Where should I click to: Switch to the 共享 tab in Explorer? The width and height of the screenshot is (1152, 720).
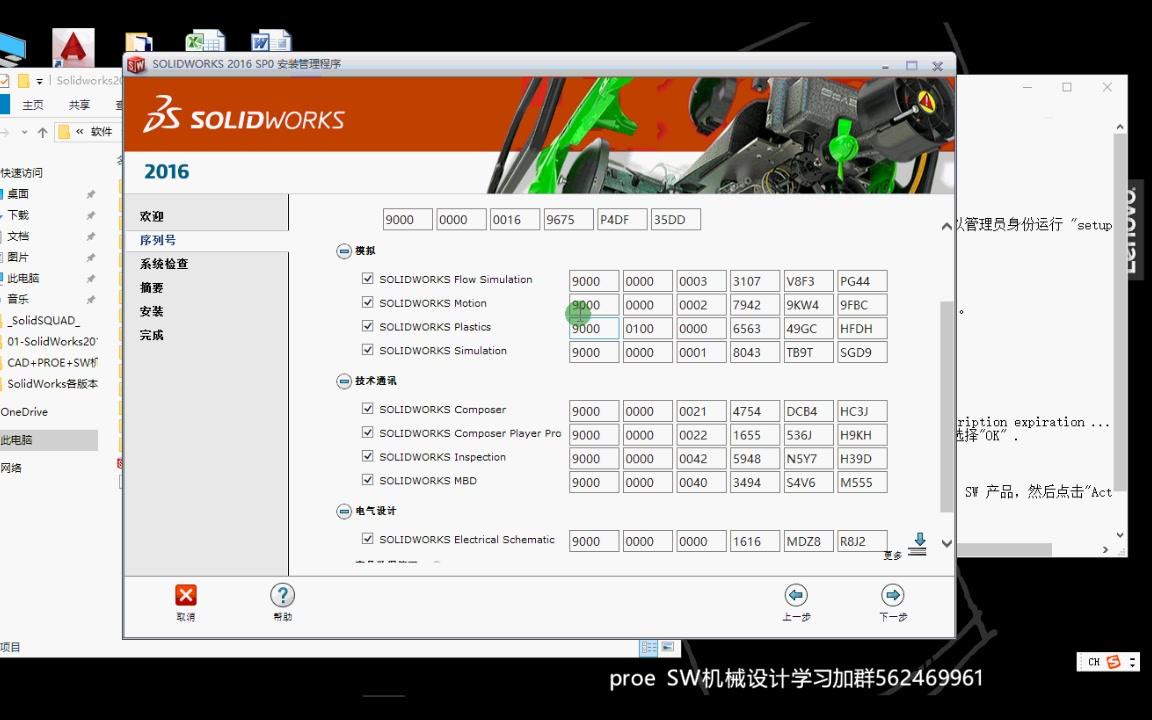(x=79, y=103)
